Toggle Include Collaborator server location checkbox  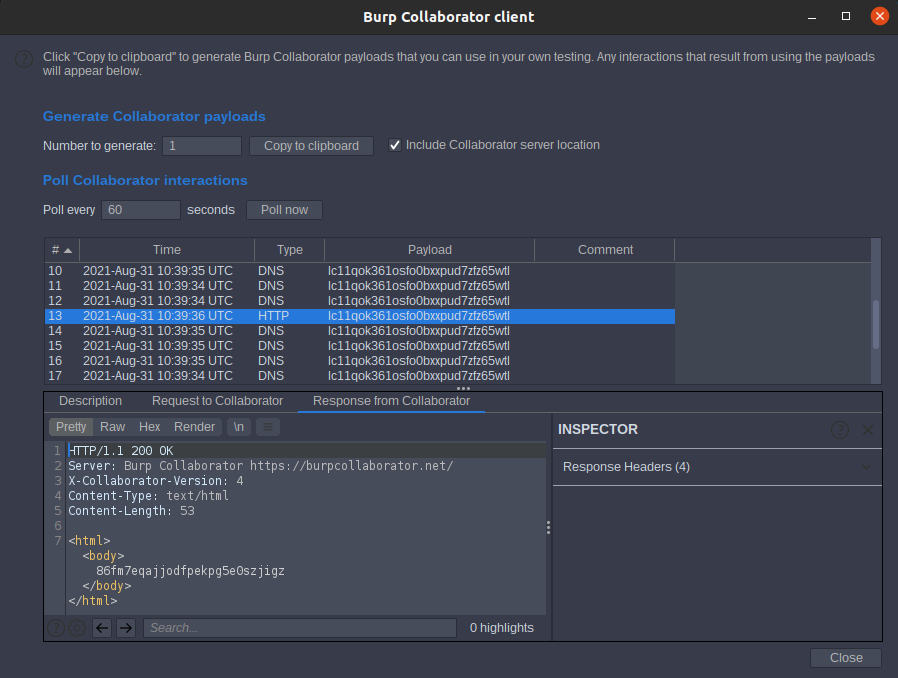coord(395,145)
